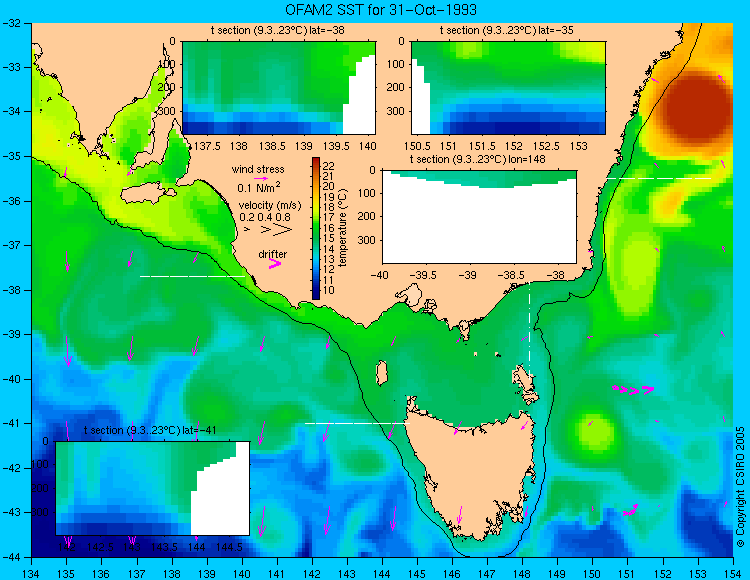This screenshot has height=580, width=750.
Task: Click the 't section (9.3..23°C) lat=-35' heading
Action: [507, 31]
